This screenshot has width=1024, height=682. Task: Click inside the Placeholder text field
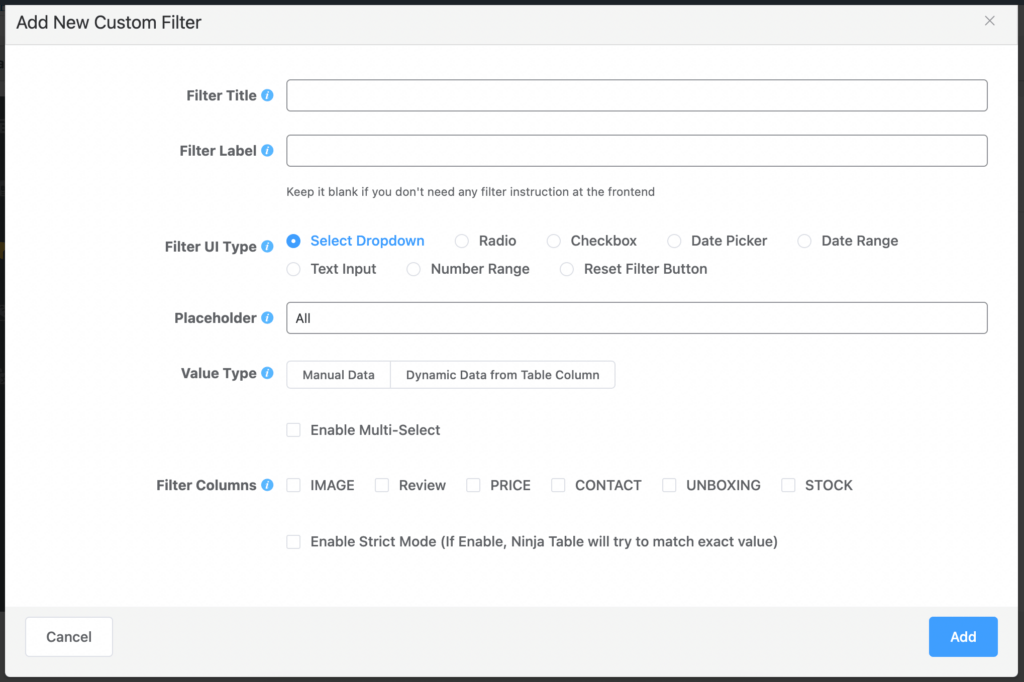pos(636,317)
